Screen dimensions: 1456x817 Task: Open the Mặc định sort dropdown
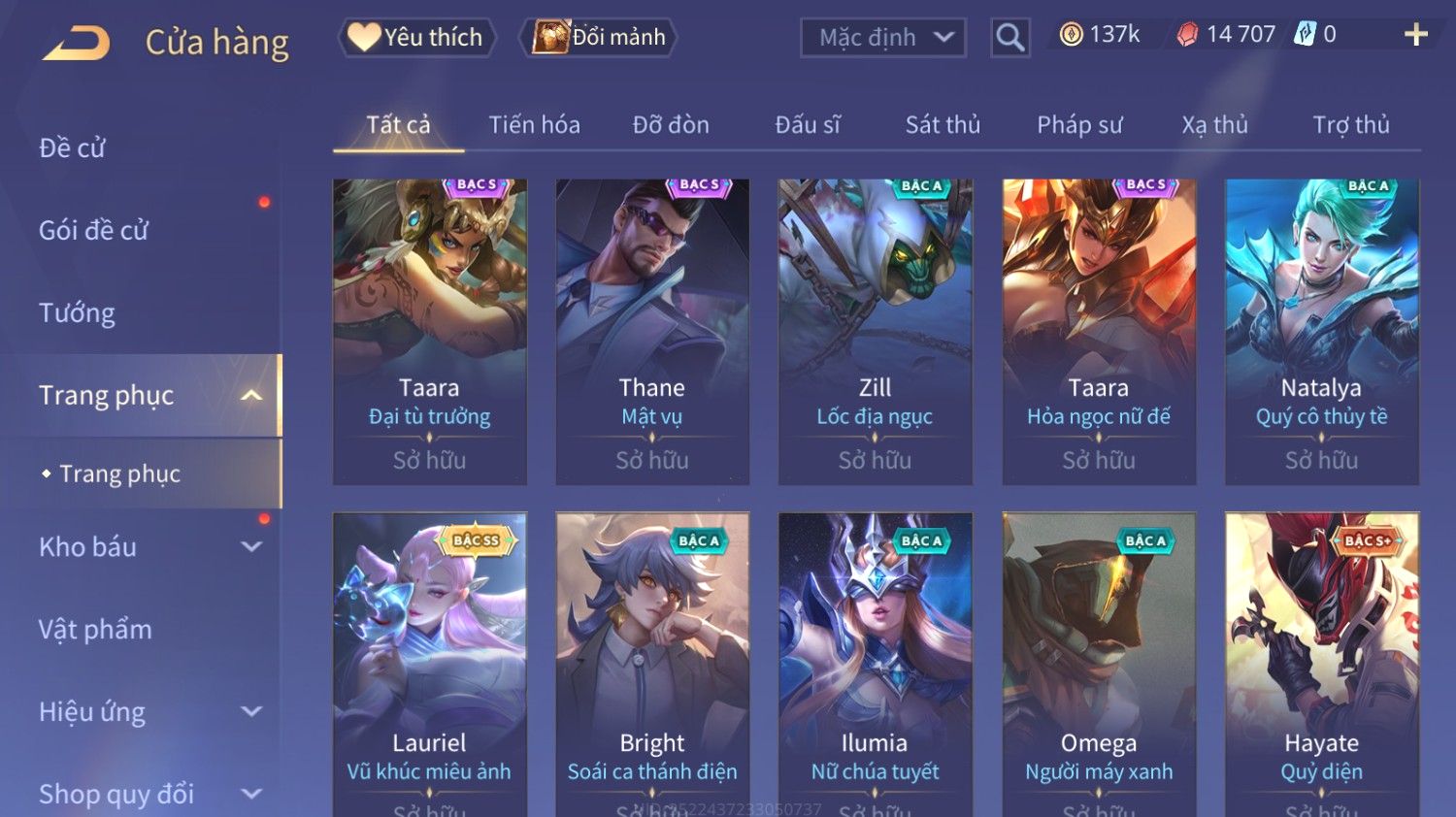[x=883, y=38]
